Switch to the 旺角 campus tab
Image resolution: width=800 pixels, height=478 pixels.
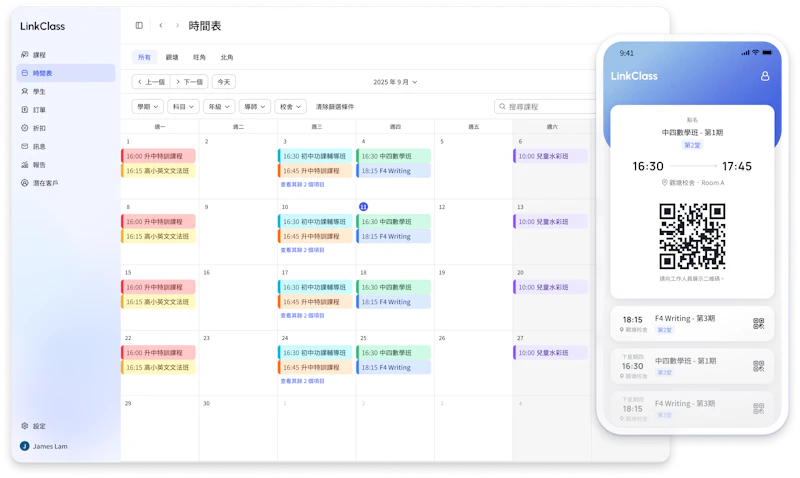click(199, 57)
